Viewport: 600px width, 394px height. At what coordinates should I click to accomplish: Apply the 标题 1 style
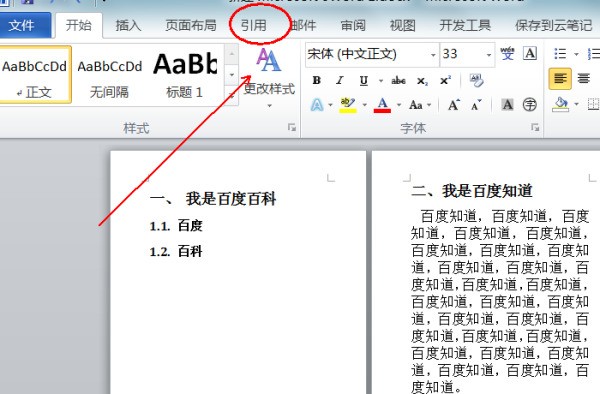pyautogui.click(x=185, y=75)
